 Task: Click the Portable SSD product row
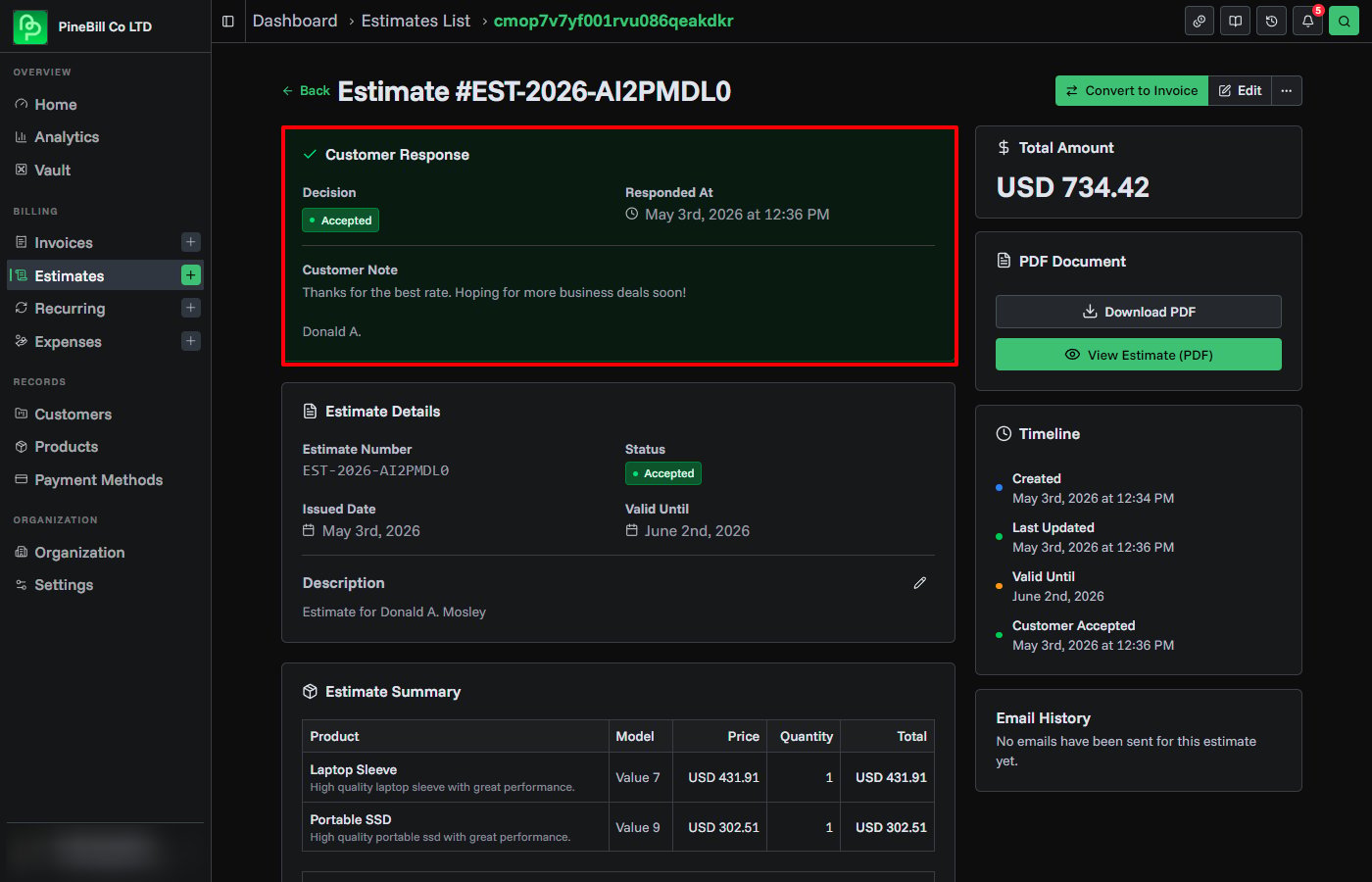pos(618,827)
